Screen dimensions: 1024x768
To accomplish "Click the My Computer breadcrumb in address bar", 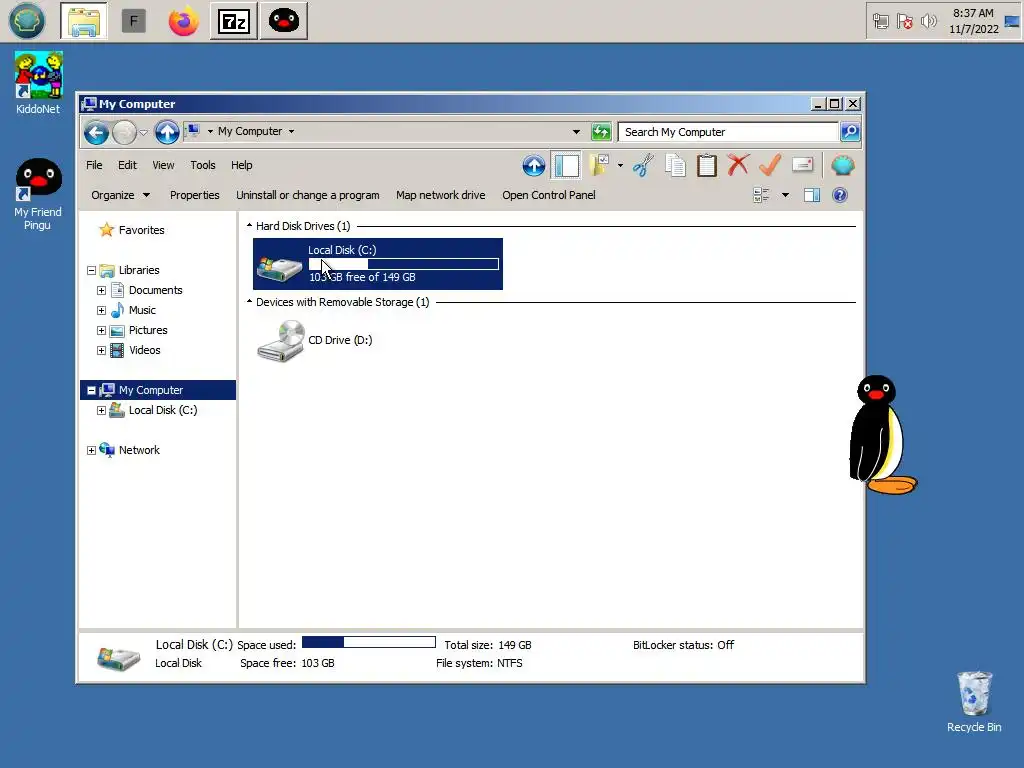I will click(250, 131).
